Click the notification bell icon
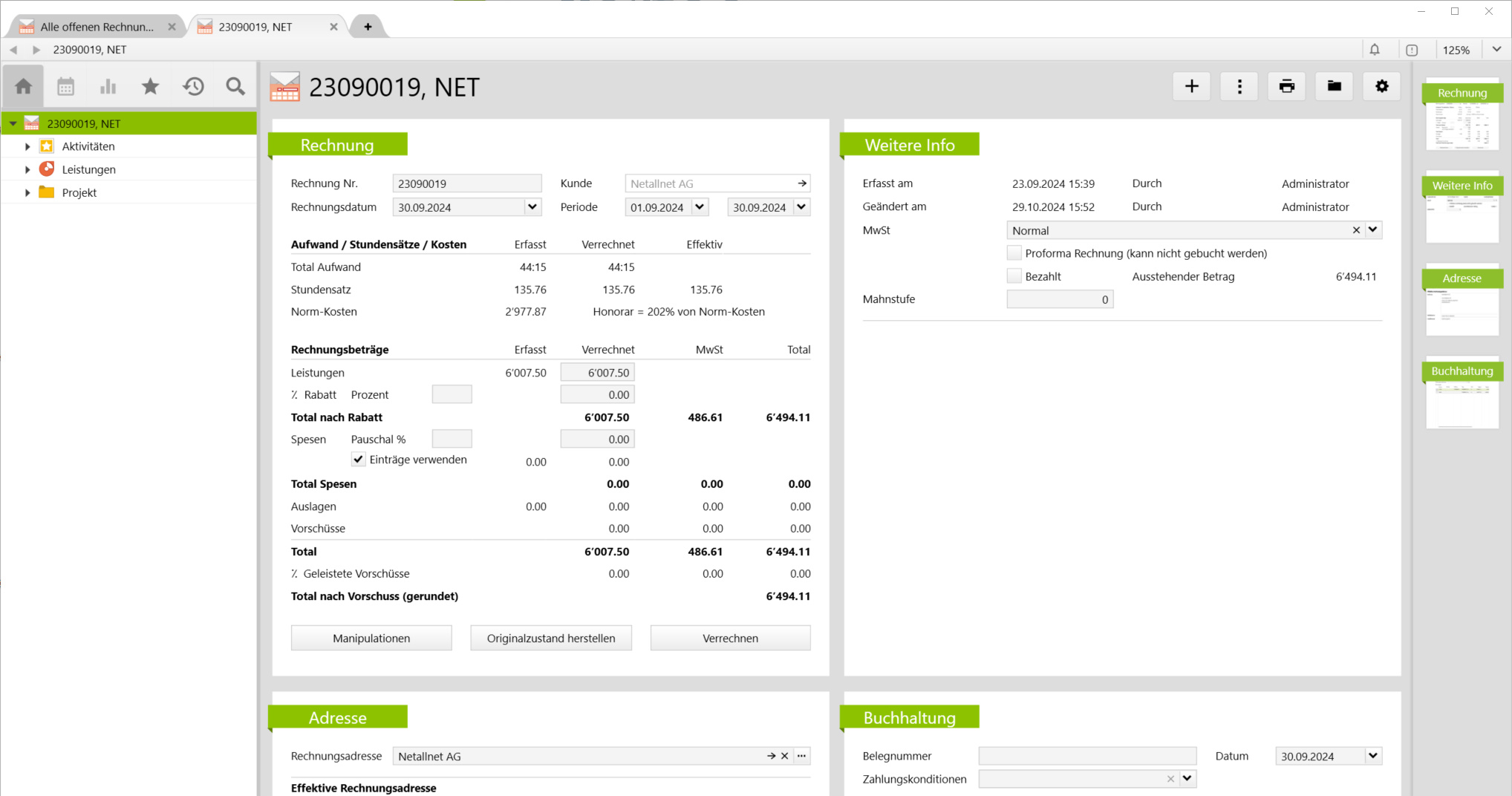 1375,50
